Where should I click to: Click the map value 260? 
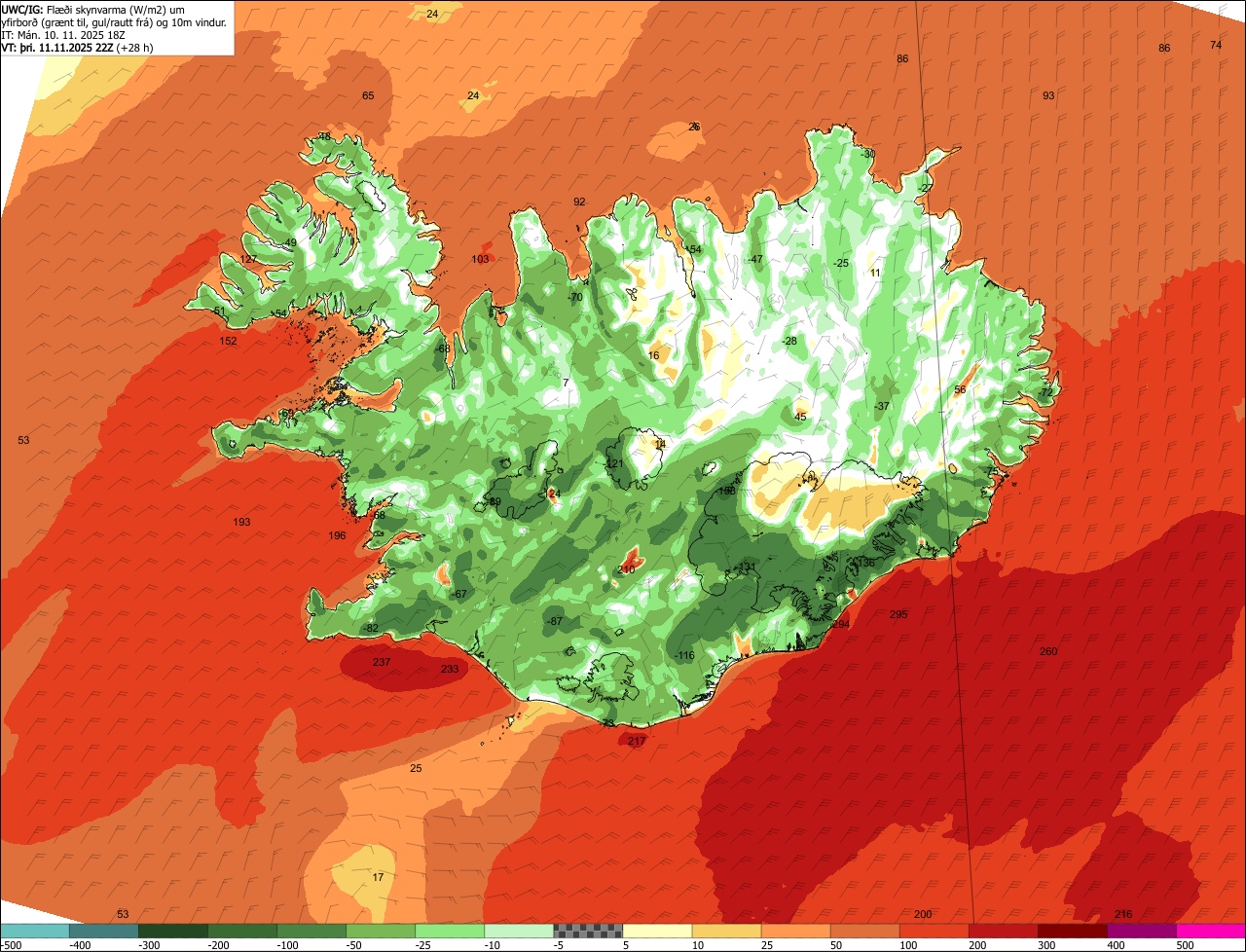coord(1047,651)
